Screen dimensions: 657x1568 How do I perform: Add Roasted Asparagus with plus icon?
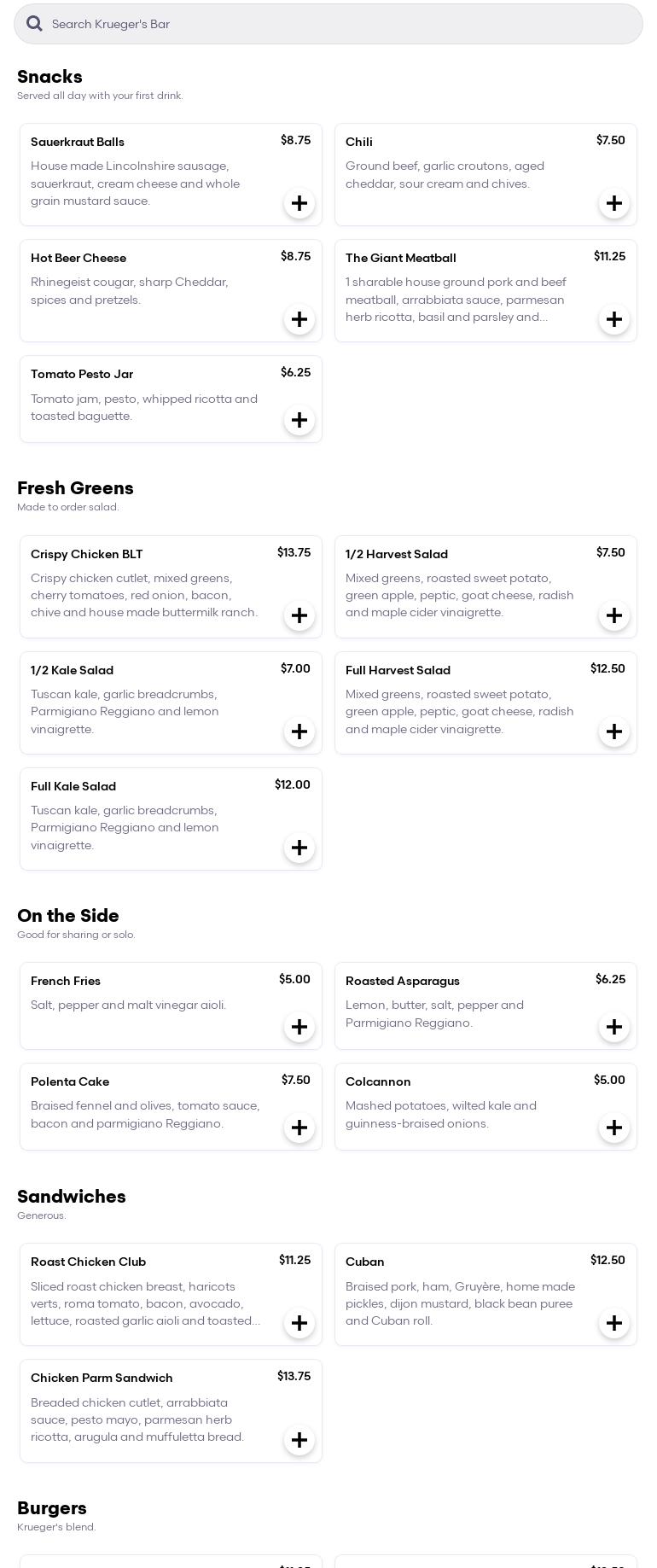[x=614, y=1027]
